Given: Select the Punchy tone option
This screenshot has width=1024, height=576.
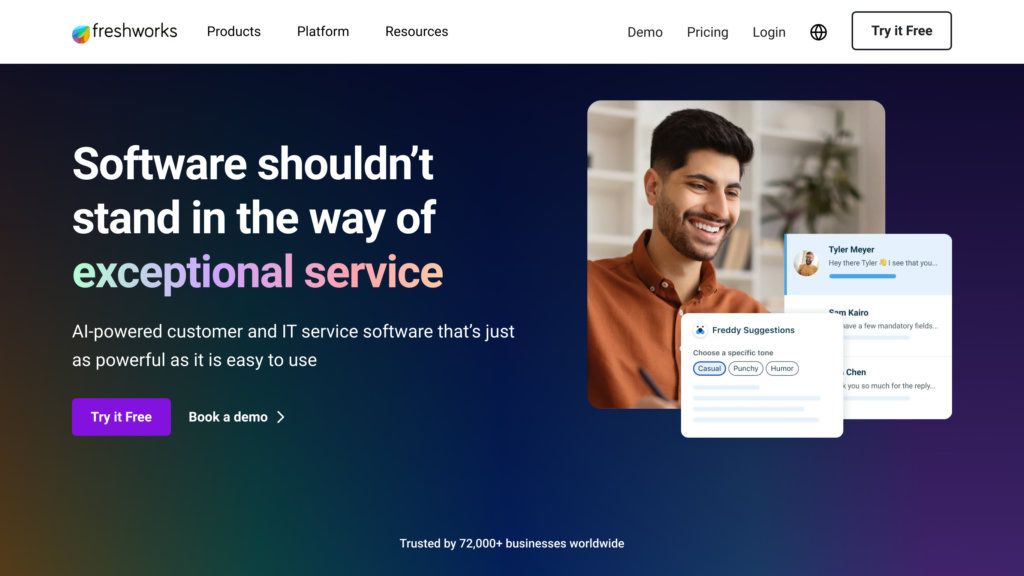Looking at the screenshot, I should (x=745, y=368).
